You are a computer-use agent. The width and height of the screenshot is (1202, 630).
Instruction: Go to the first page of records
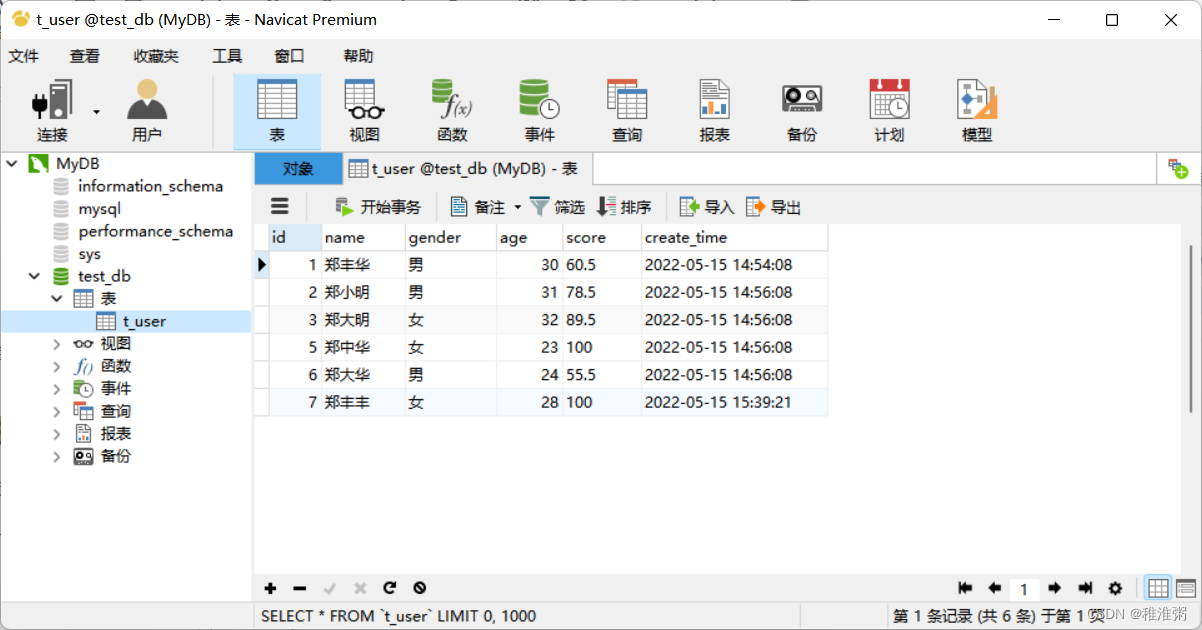(965, 589)
